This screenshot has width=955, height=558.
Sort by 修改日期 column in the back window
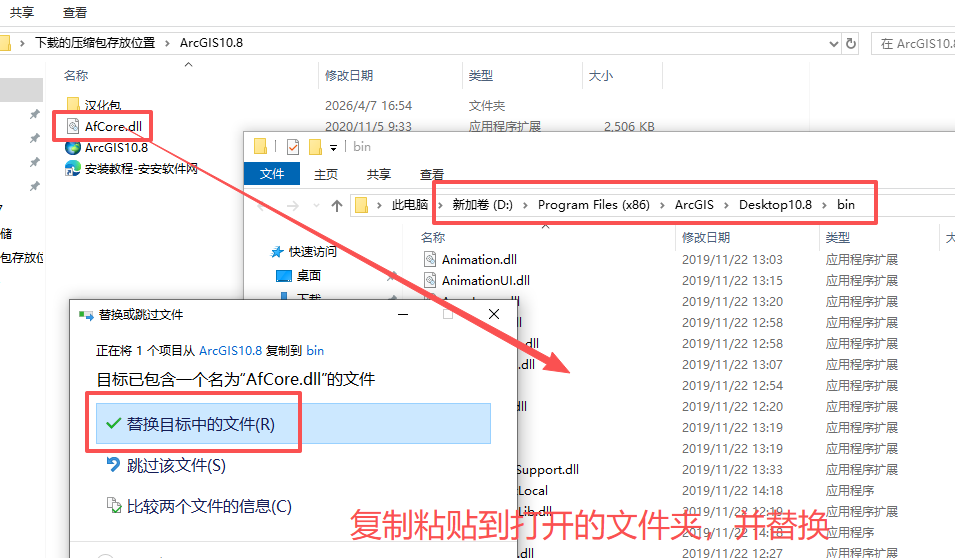point(349,76)
